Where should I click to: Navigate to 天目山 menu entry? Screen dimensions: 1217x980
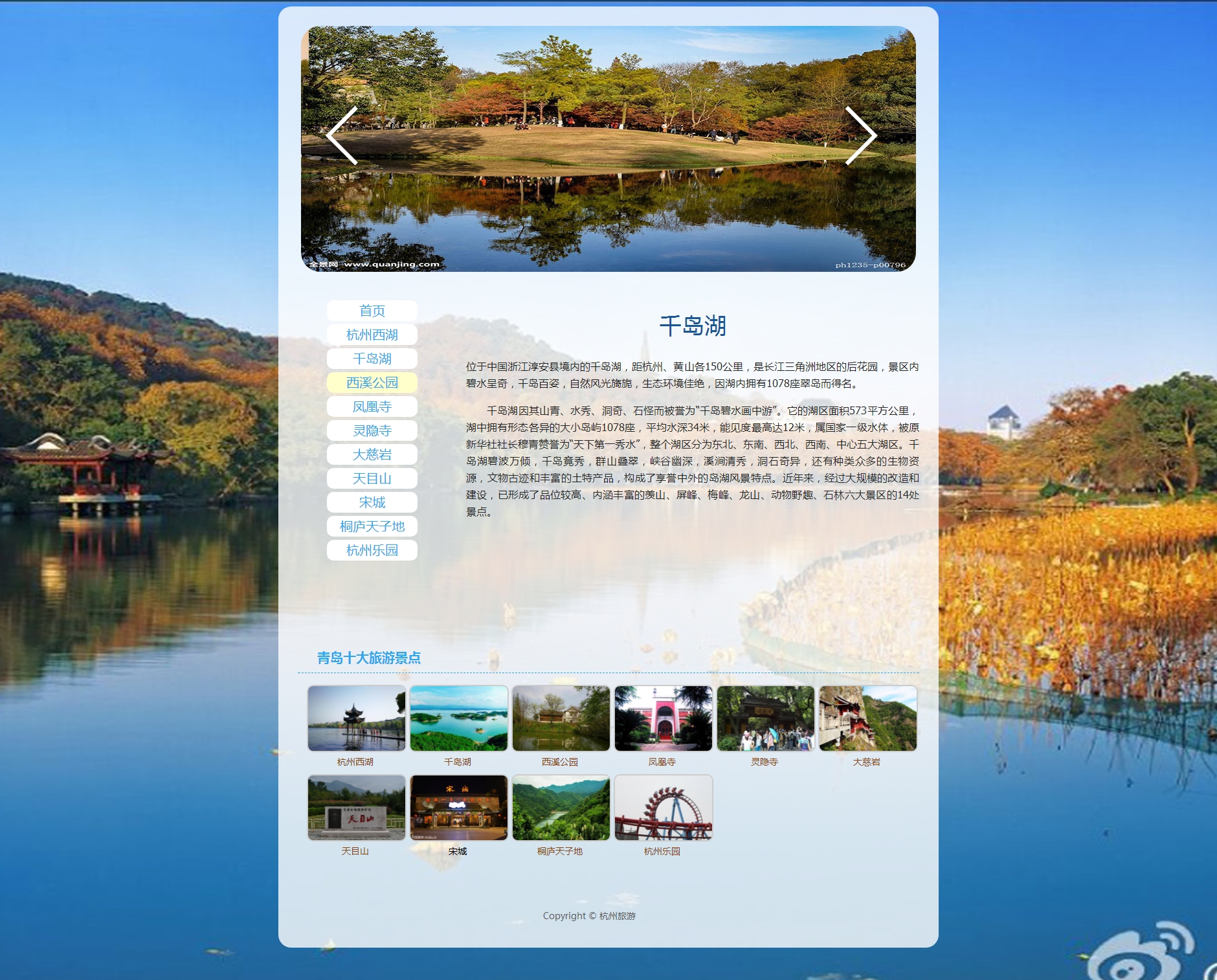coord(372,478)
